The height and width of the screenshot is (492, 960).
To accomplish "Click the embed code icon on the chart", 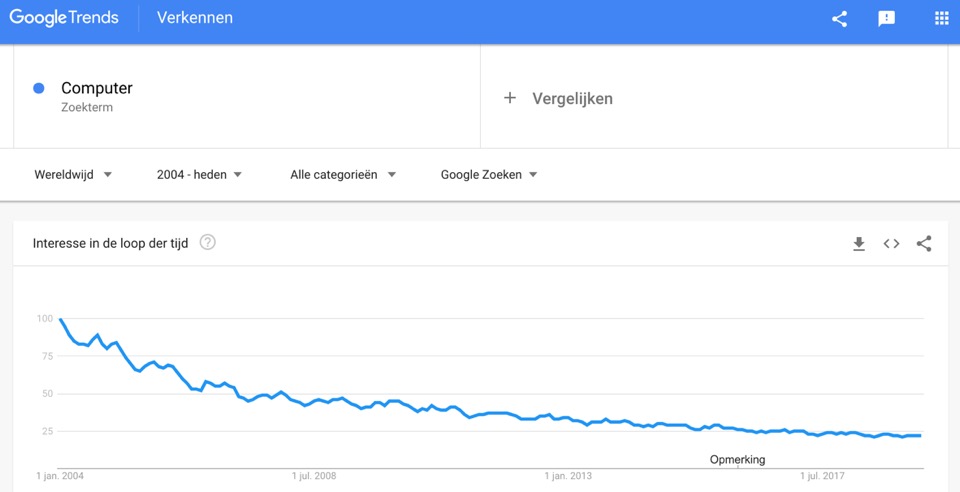I will click(x=891, y=244).
